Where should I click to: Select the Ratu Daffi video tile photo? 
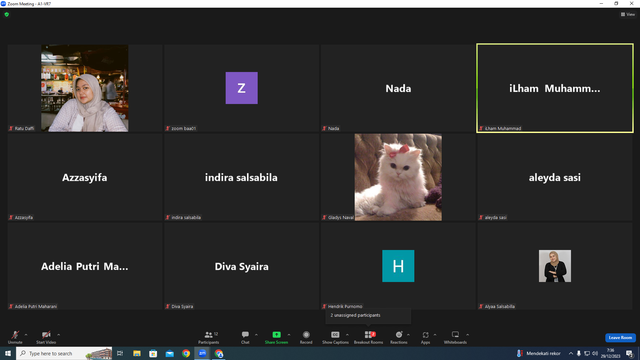[x=84, y=88]
